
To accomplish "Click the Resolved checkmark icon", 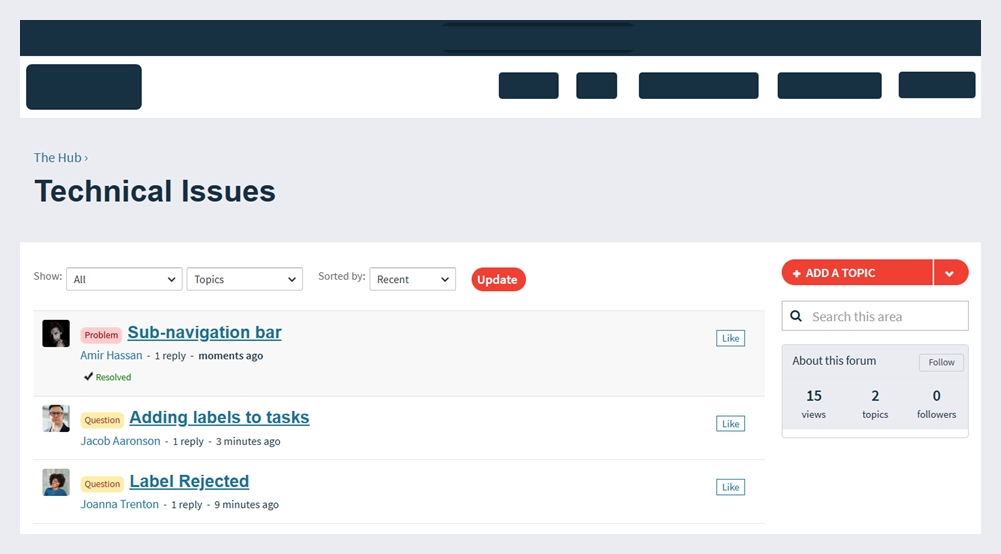I will [x=88, y=377].
